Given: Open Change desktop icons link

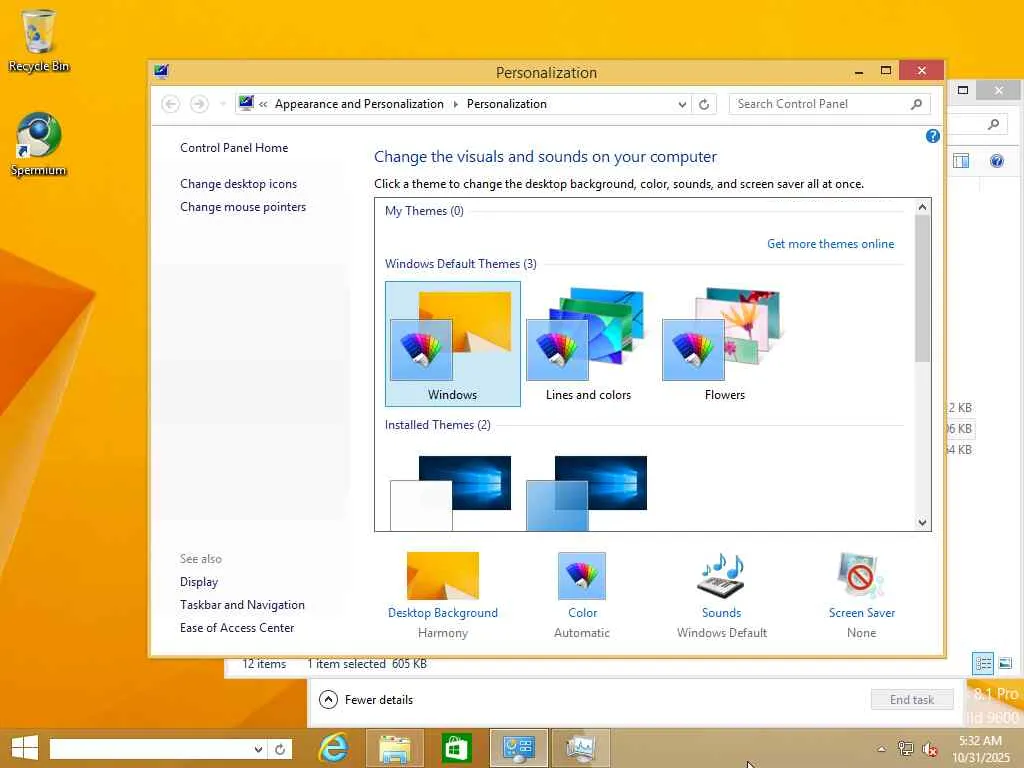Looking at the screenshot, I should click(238, 184).
